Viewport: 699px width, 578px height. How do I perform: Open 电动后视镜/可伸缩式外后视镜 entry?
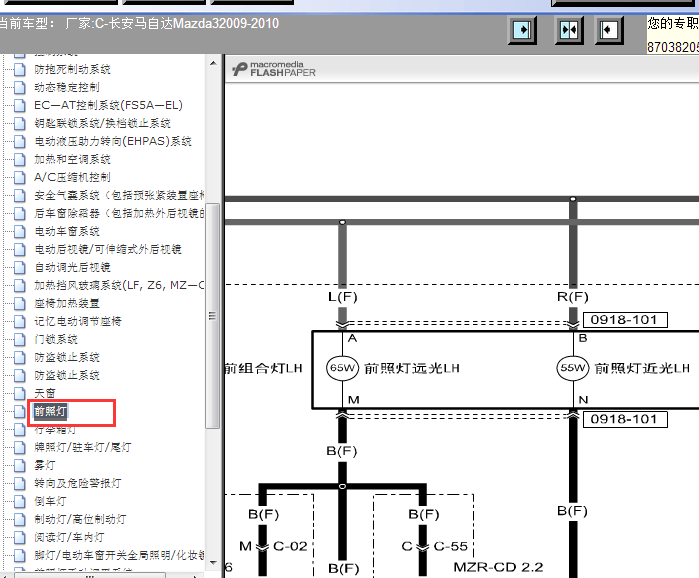click(108, 249)
